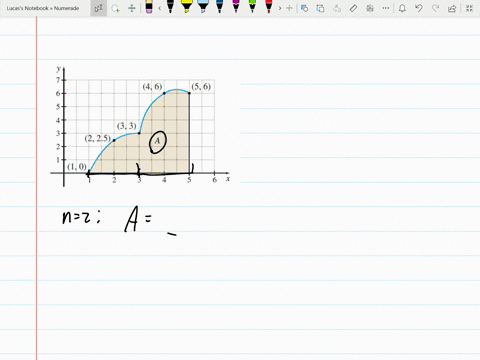Open the more options ellipsis menu
Viewport: 480px width, 360px height.
386,8
